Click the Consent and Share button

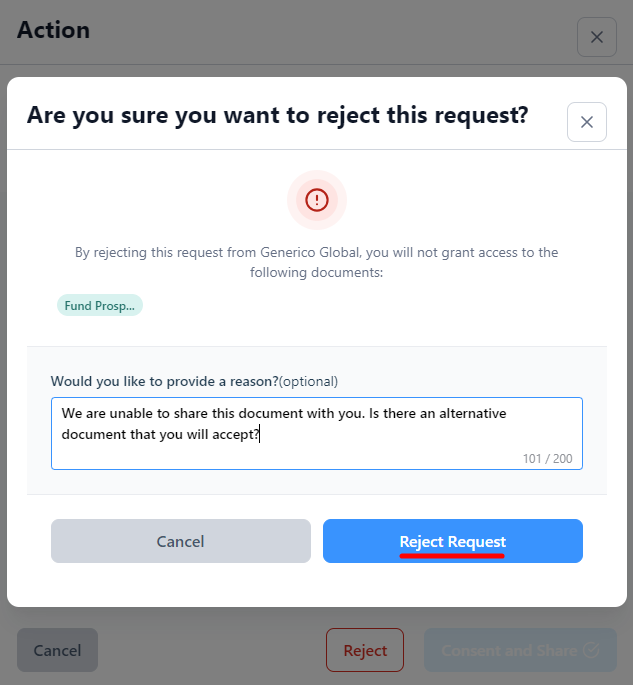[520, 650]
